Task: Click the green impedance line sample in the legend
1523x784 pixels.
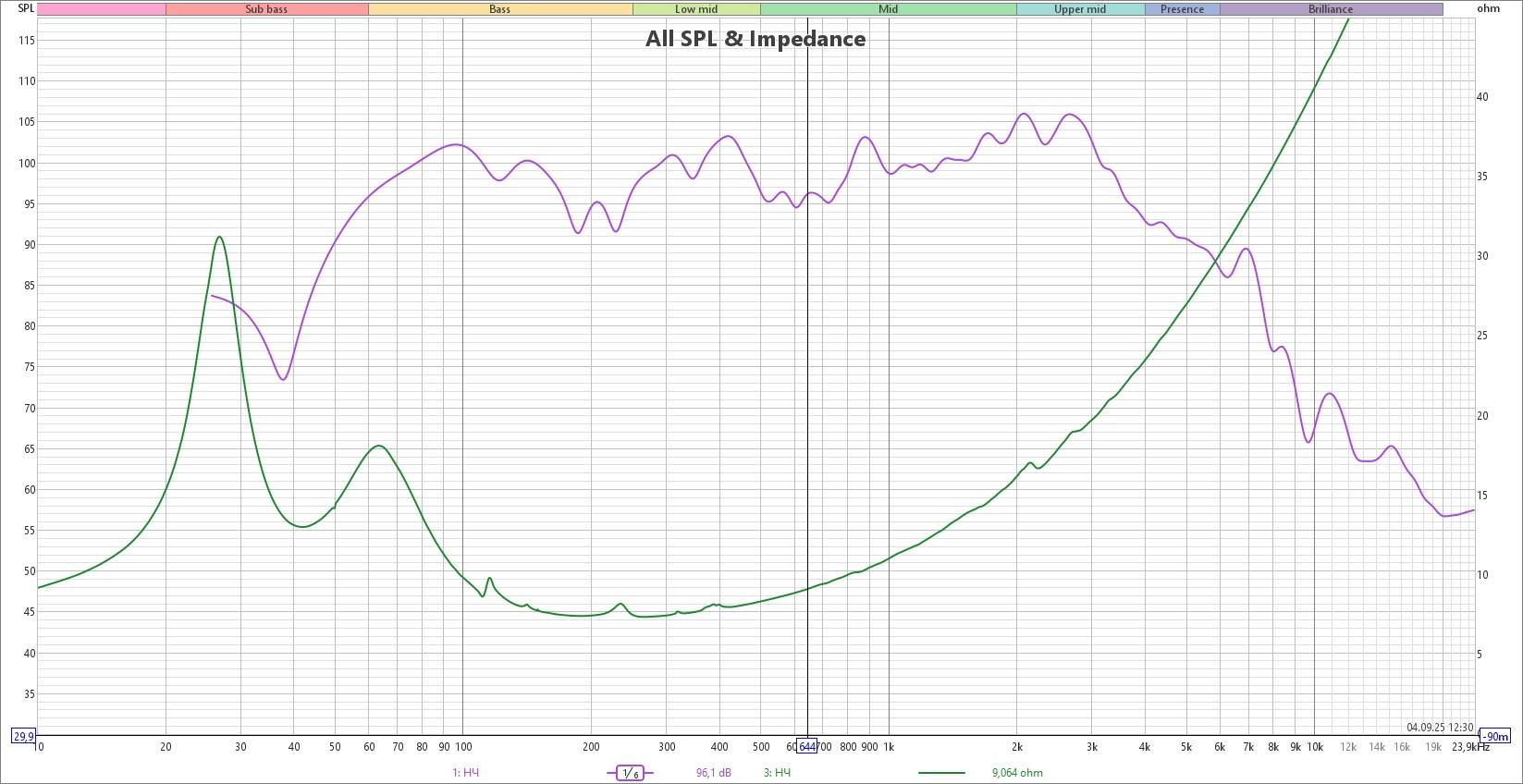Action: pyautogui.click(x=941, y=773)
